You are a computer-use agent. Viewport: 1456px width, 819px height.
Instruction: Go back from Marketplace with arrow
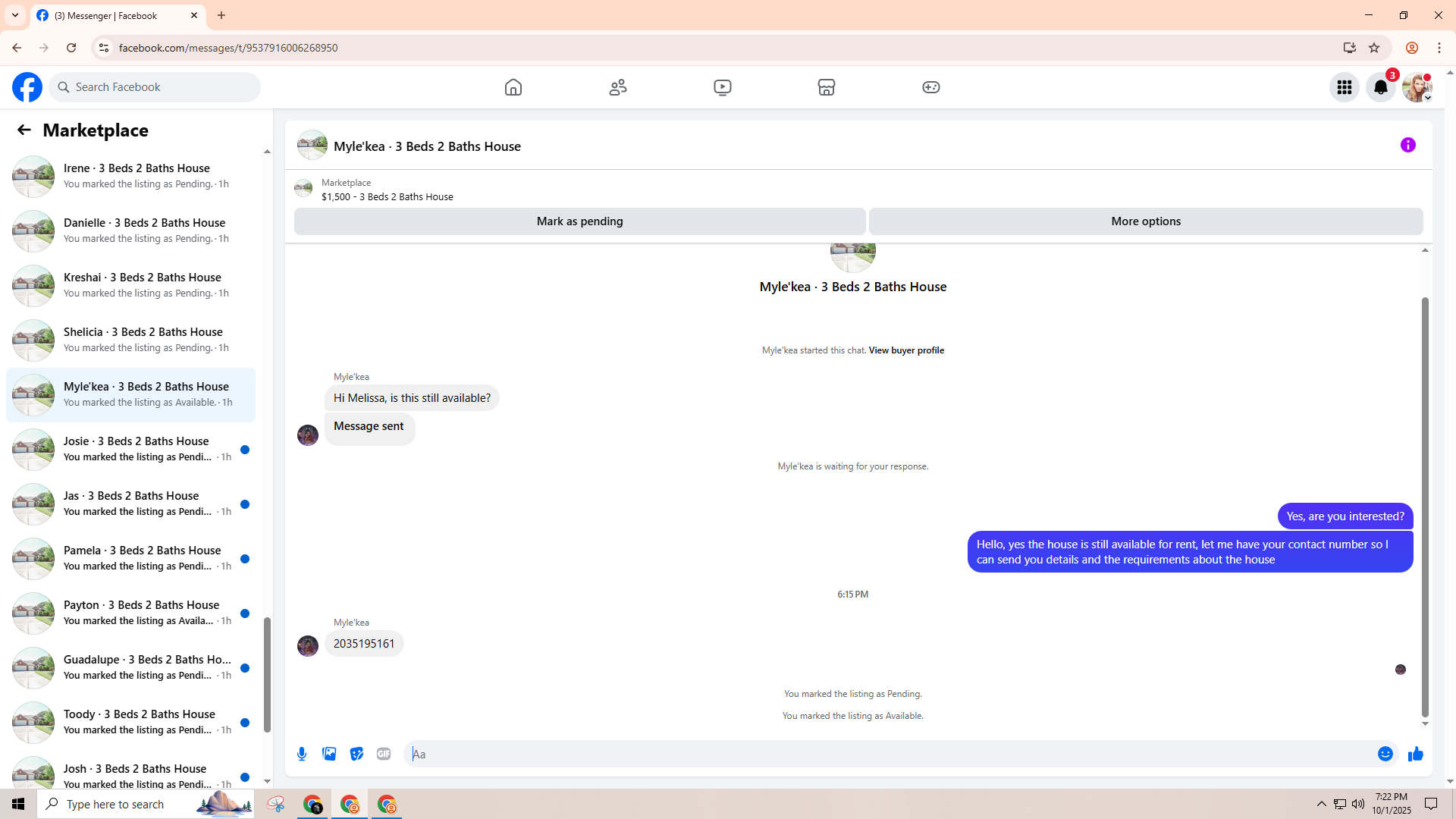(24, 130)
